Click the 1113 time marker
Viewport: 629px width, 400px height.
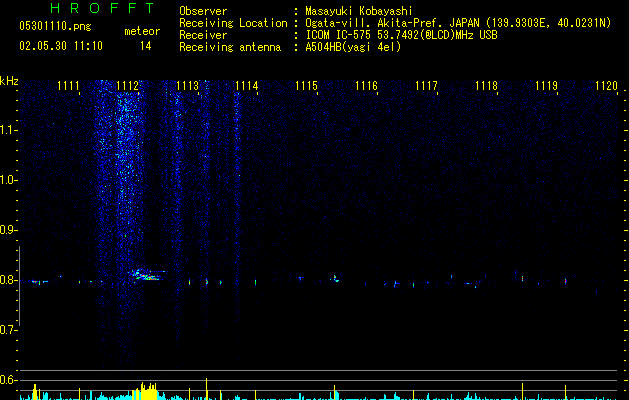click(187, 86)
